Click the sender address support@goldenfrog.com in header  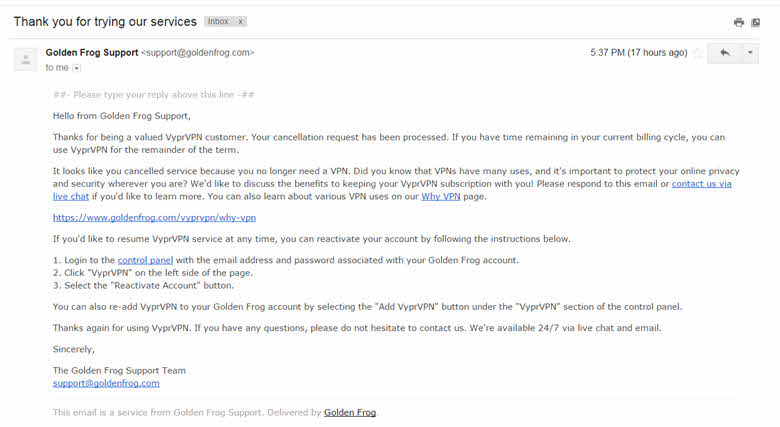click(197, 52)
